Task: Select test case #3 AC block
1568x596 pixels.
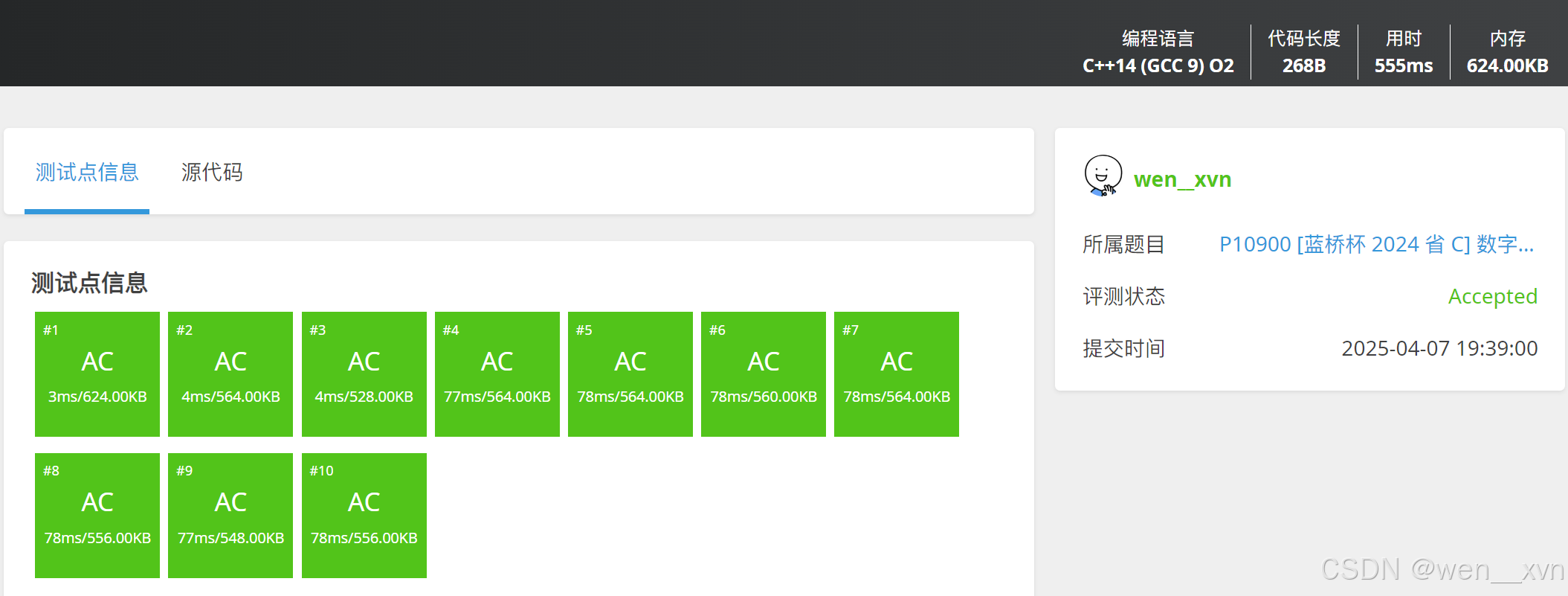Action: 364,374
